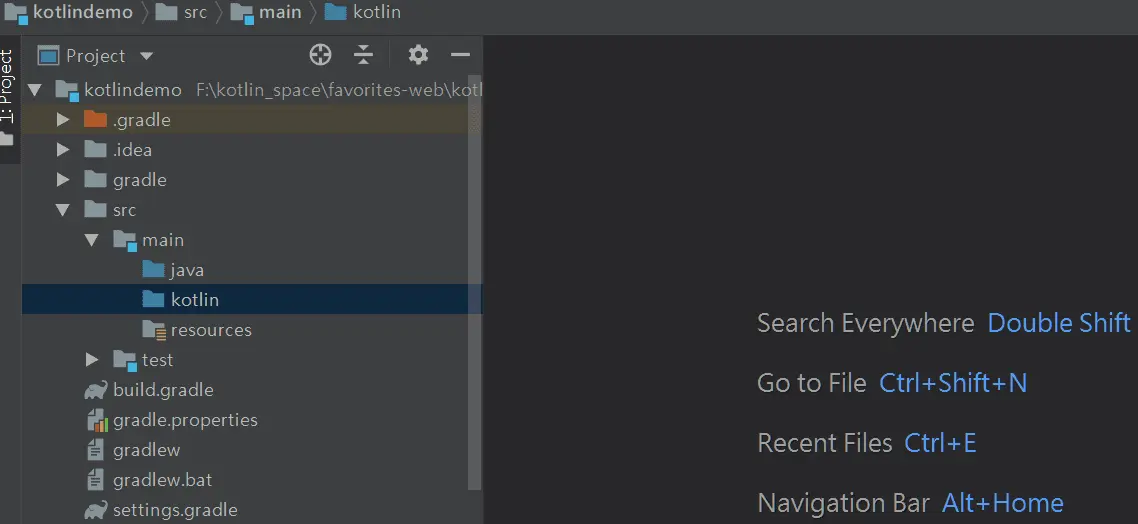Screen dimensions: 1138x524
Task: Select the java folder in tree
Action: click(x=187, y=270)
